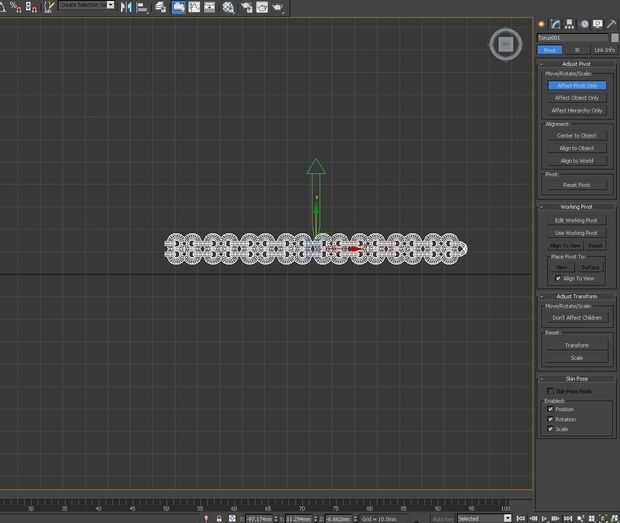Click the Reset Pivot button

(x=577, y=185)
